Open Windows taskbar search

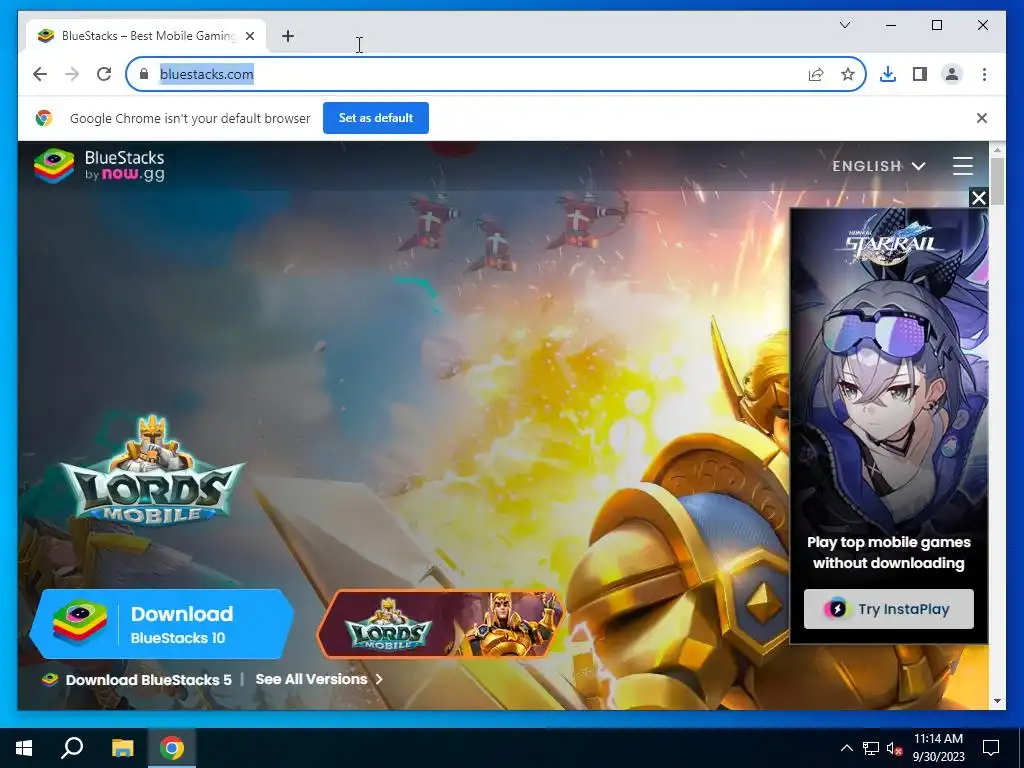72,748
